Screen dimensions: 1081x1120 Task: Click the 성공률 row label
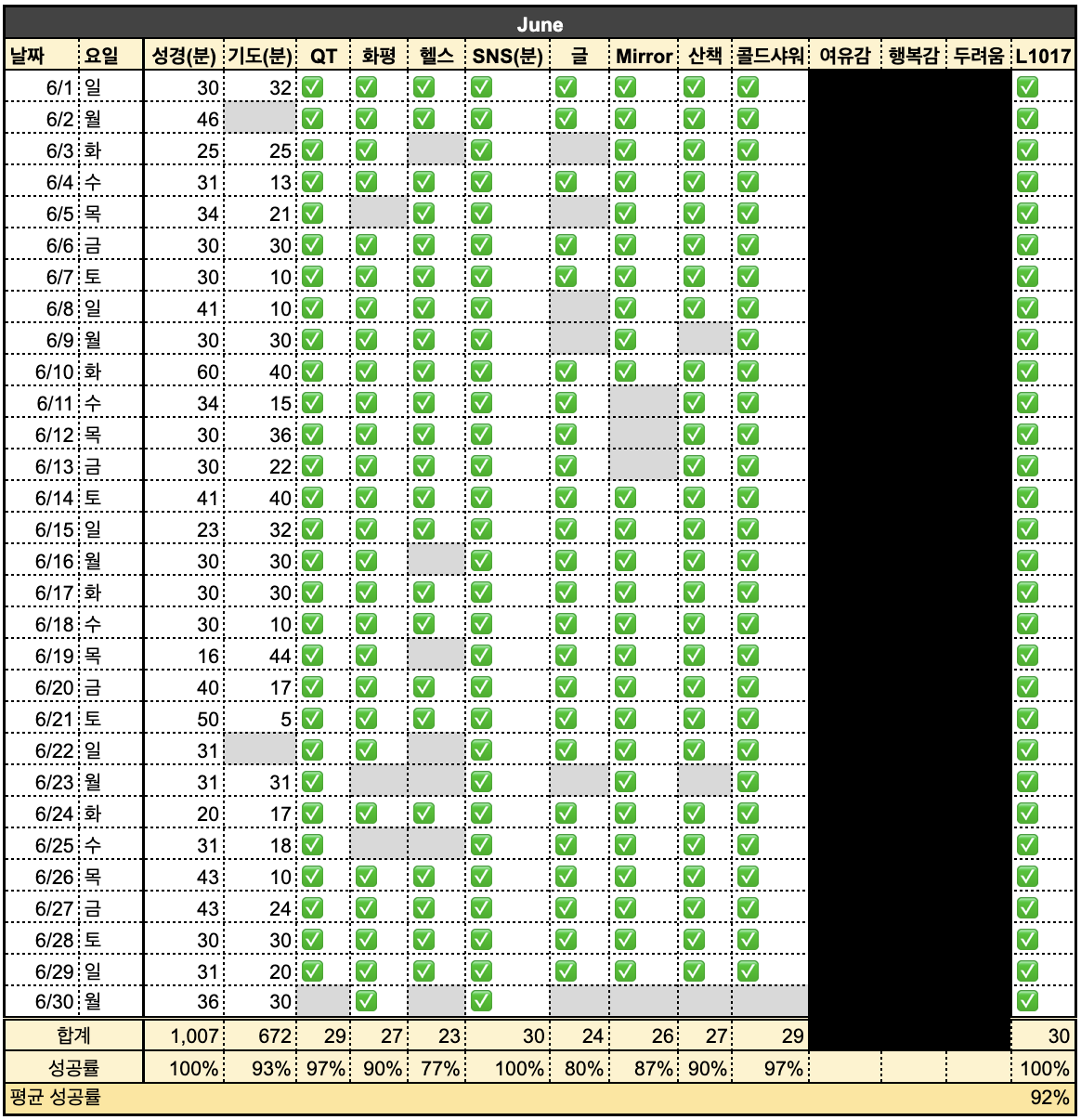coord(74,1068)
